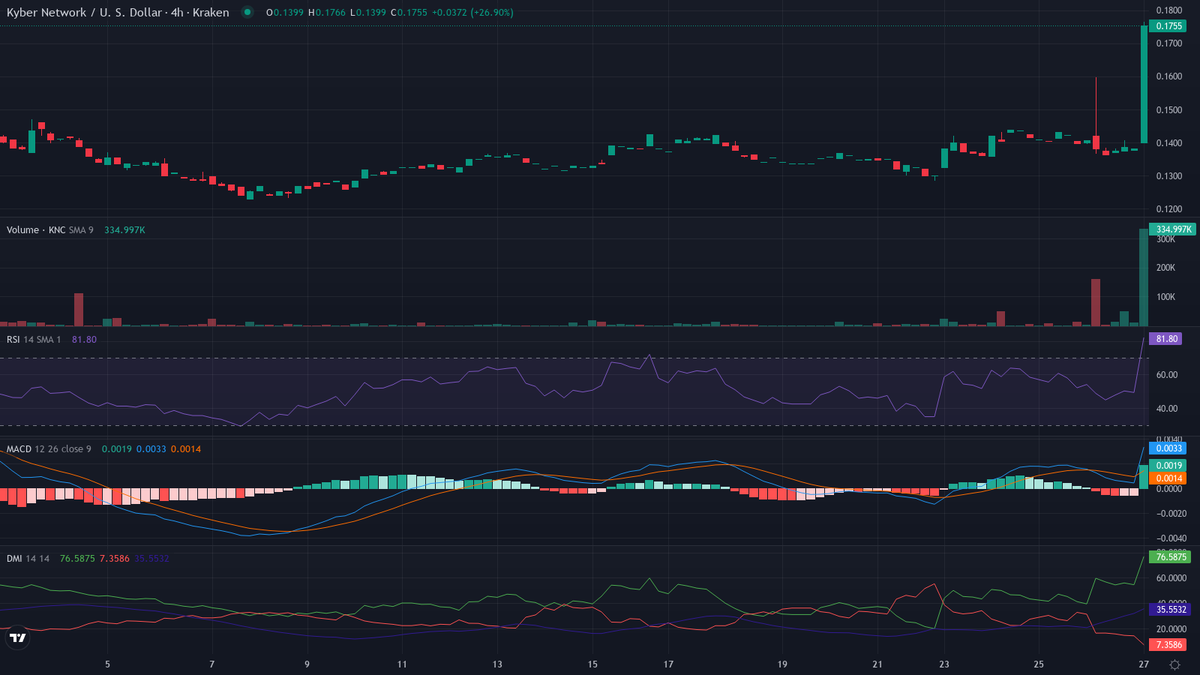This screenshot has height=675, width=1200.
Task: Click the blue 0.0033 MACD axis label
Action: [x=1169, y=449]
